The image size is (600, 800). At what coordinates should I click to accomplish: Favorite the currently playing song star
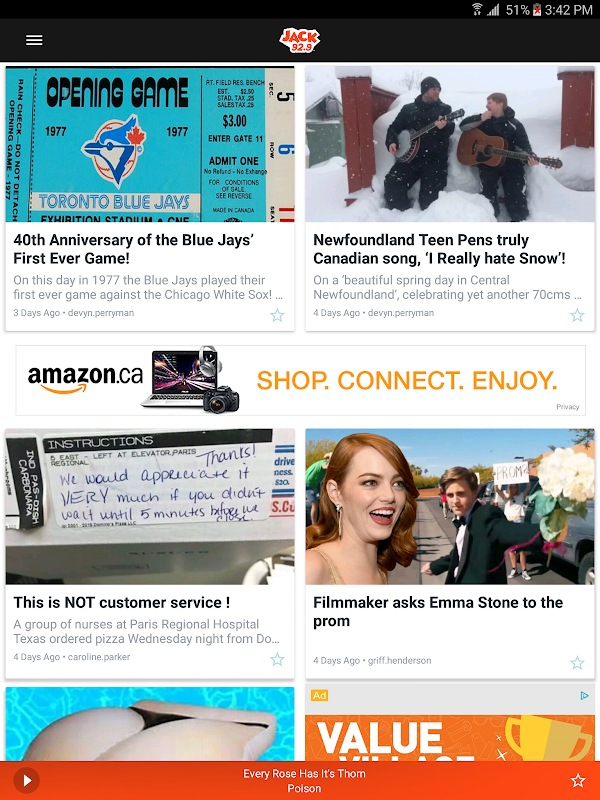[578, 780]
